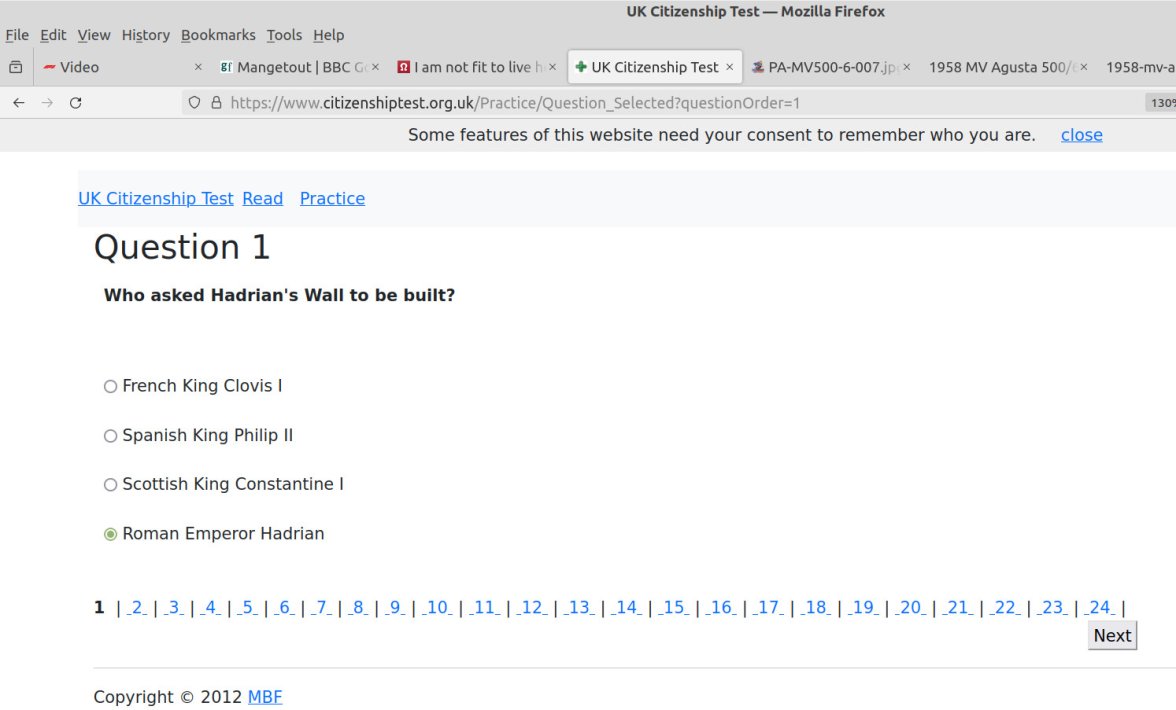Close the consent notification banner
Screen dimensions: 1176x710
[1081, 134]
